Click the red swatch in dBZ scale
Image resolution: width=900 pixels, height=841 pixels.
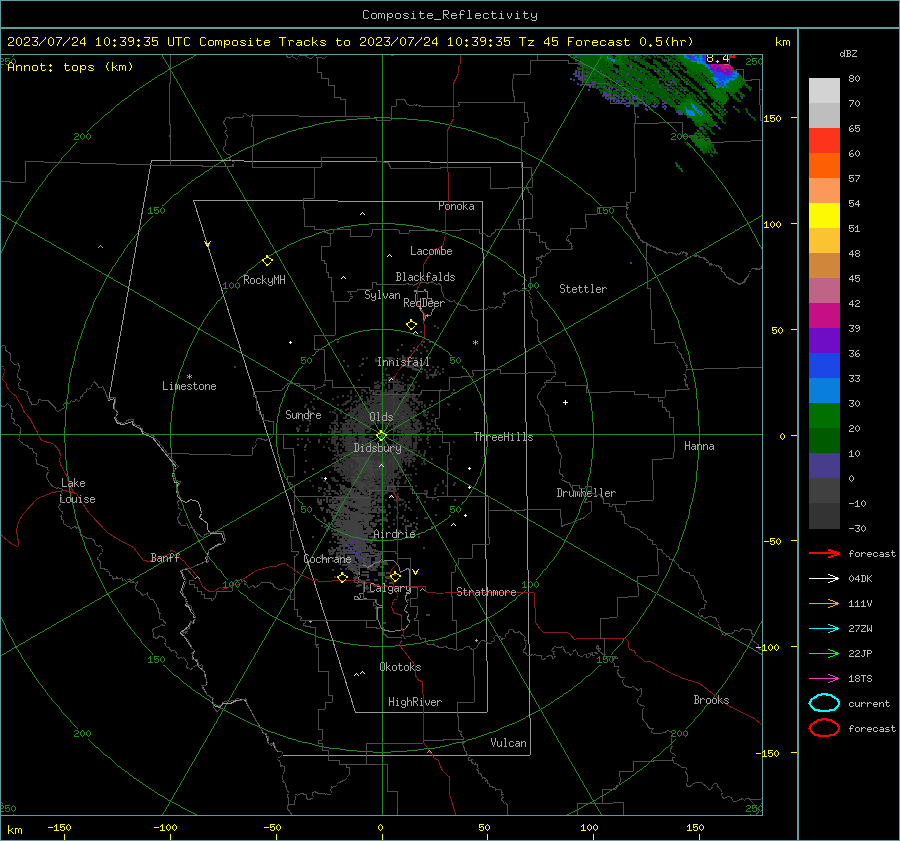coord(824,141)
